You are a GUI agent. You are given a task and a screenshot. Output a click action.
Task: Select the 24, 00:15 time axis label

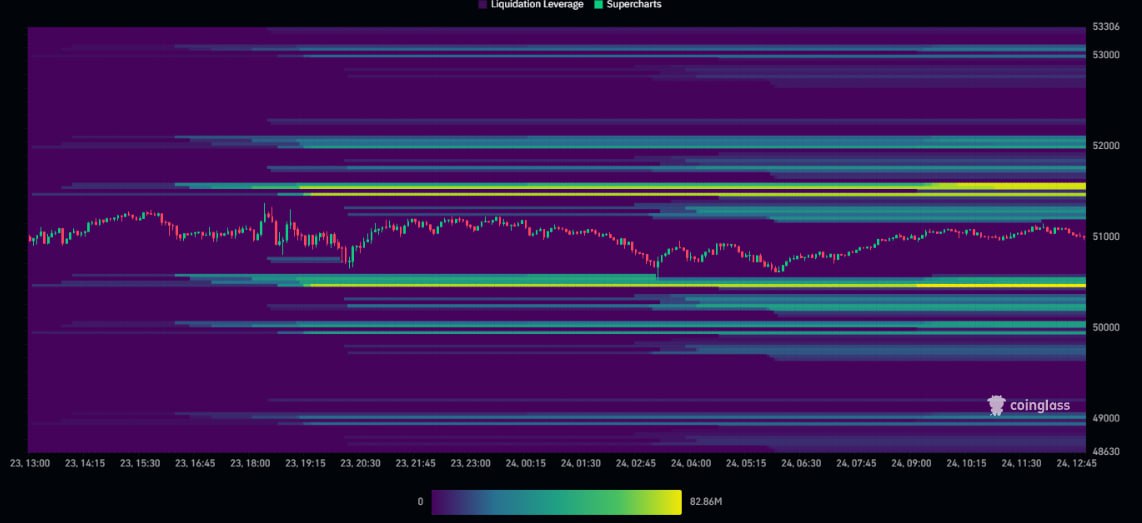(x=524, y=464)
